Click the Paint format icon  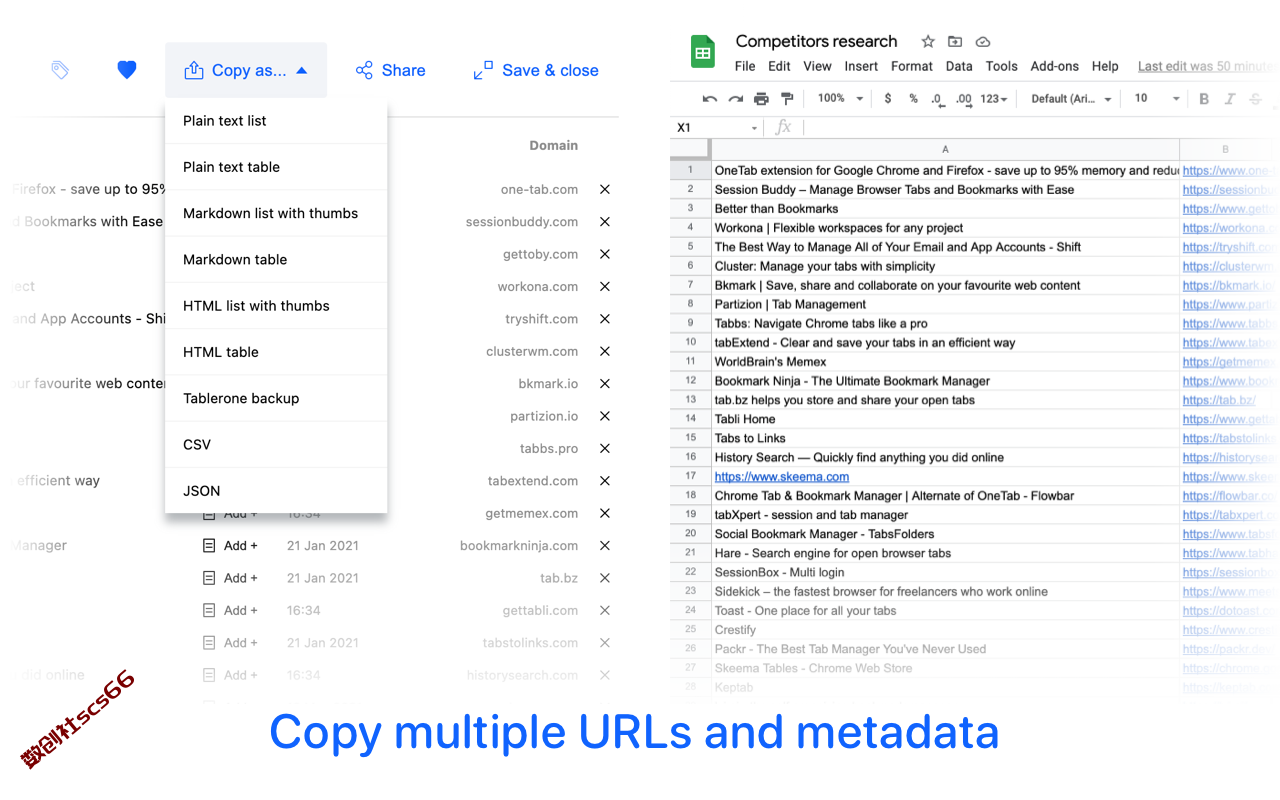(787, 99)
